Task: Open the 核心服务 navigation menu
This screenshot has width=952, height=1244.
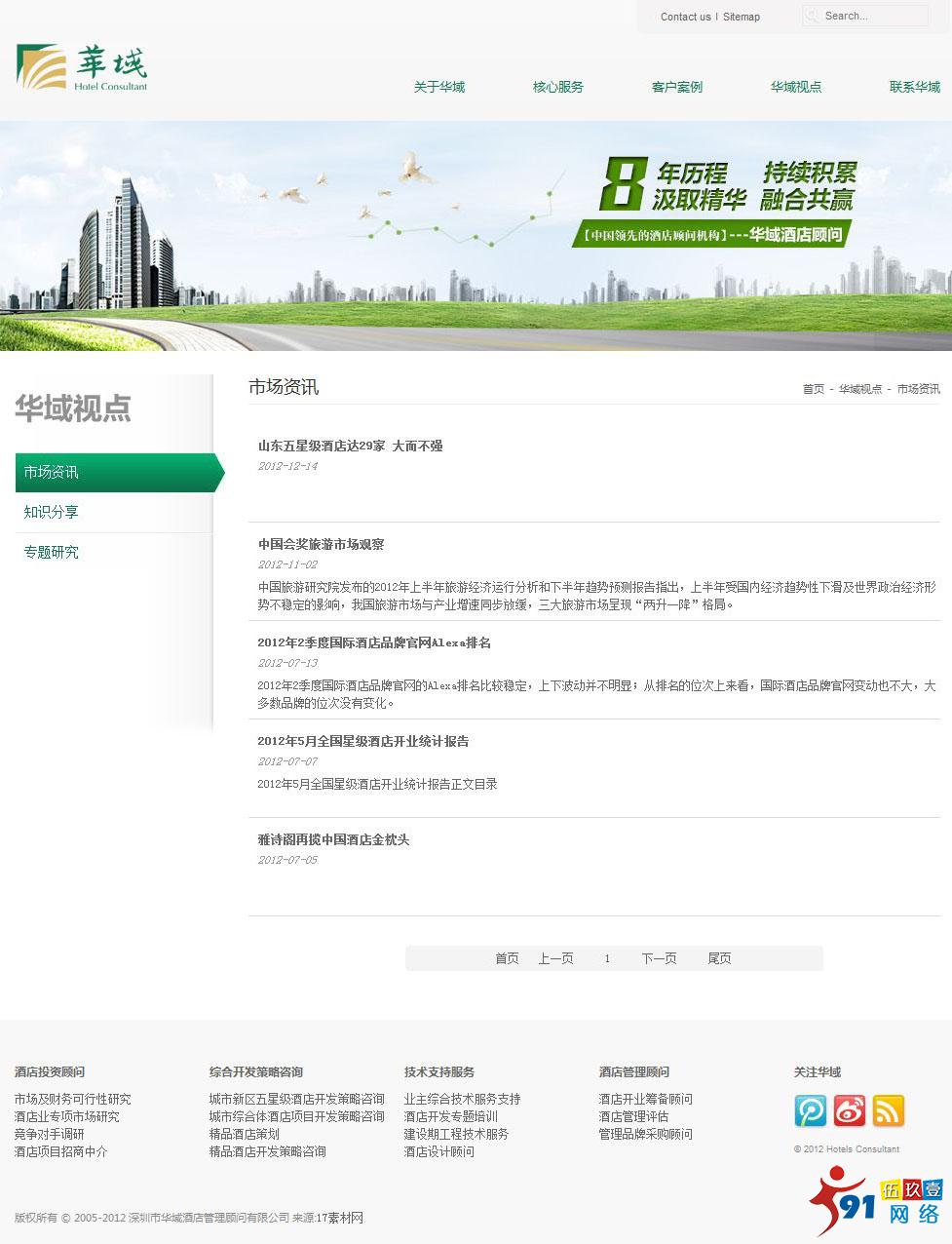Action: click(556, 87)
